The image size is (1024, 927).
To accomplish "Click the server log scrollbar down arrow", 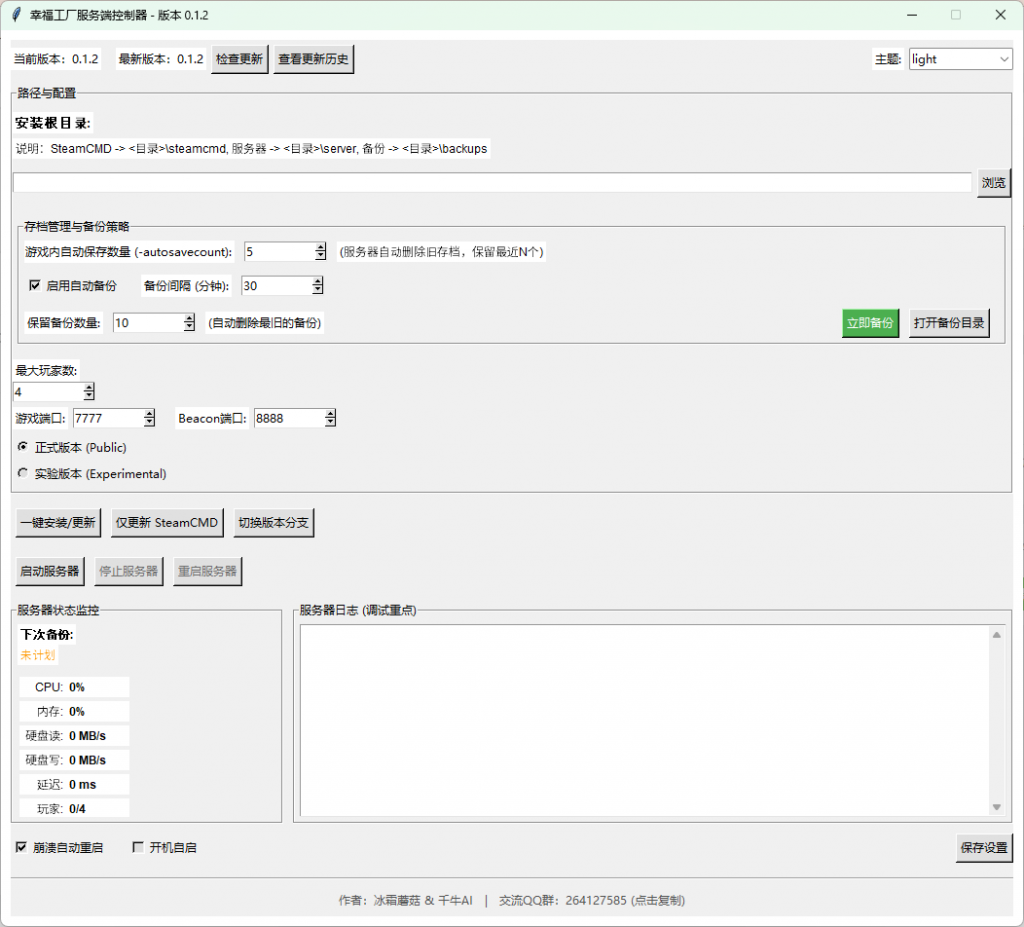I will click(996, 807).
